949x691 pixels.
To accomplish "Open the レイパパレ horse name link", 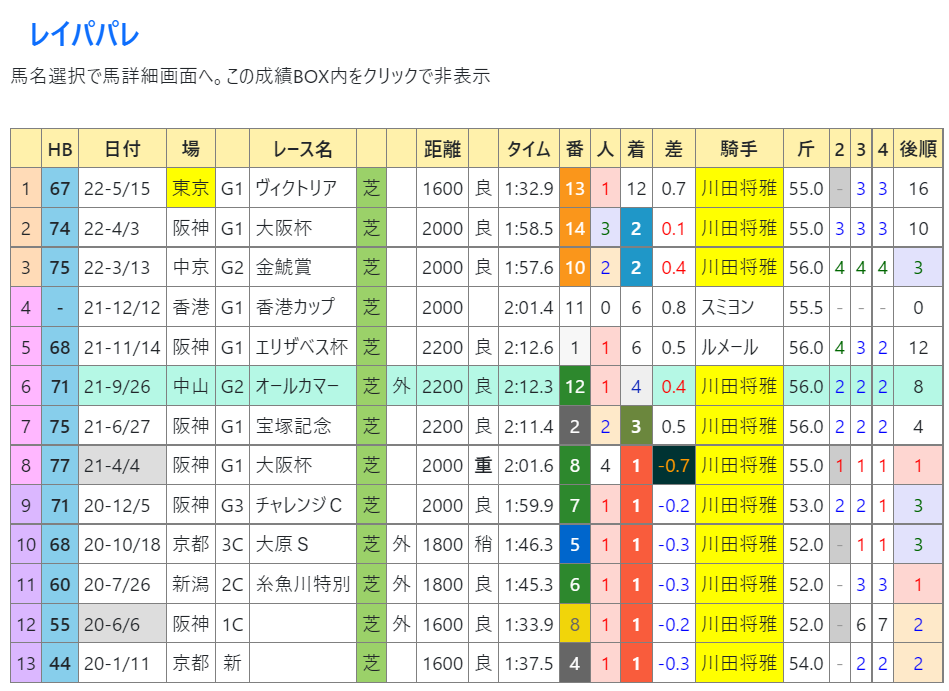I will tap(85, 34).
